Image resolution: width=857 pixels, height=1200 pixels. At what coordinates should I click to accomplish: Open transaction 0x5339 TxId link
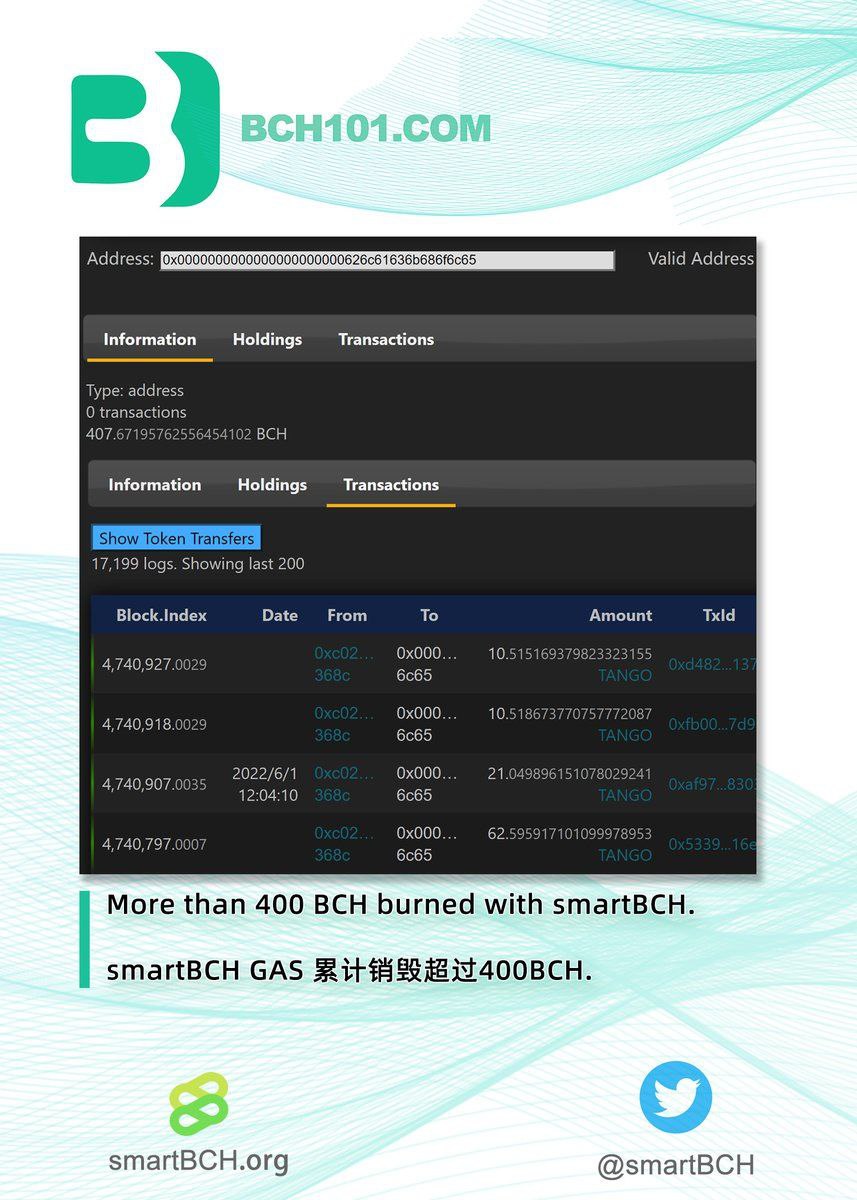pyautogui.click(x=712, y=844)
